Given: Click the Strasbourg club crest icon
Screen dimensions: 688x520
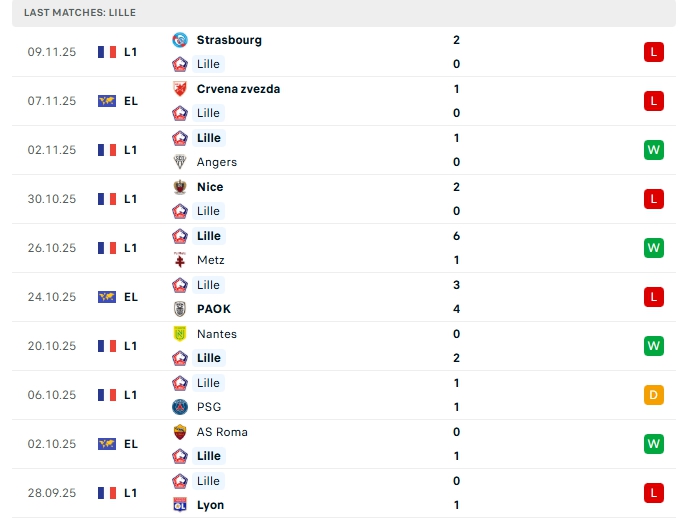Looking at the screenshot, I should point(180,40).
